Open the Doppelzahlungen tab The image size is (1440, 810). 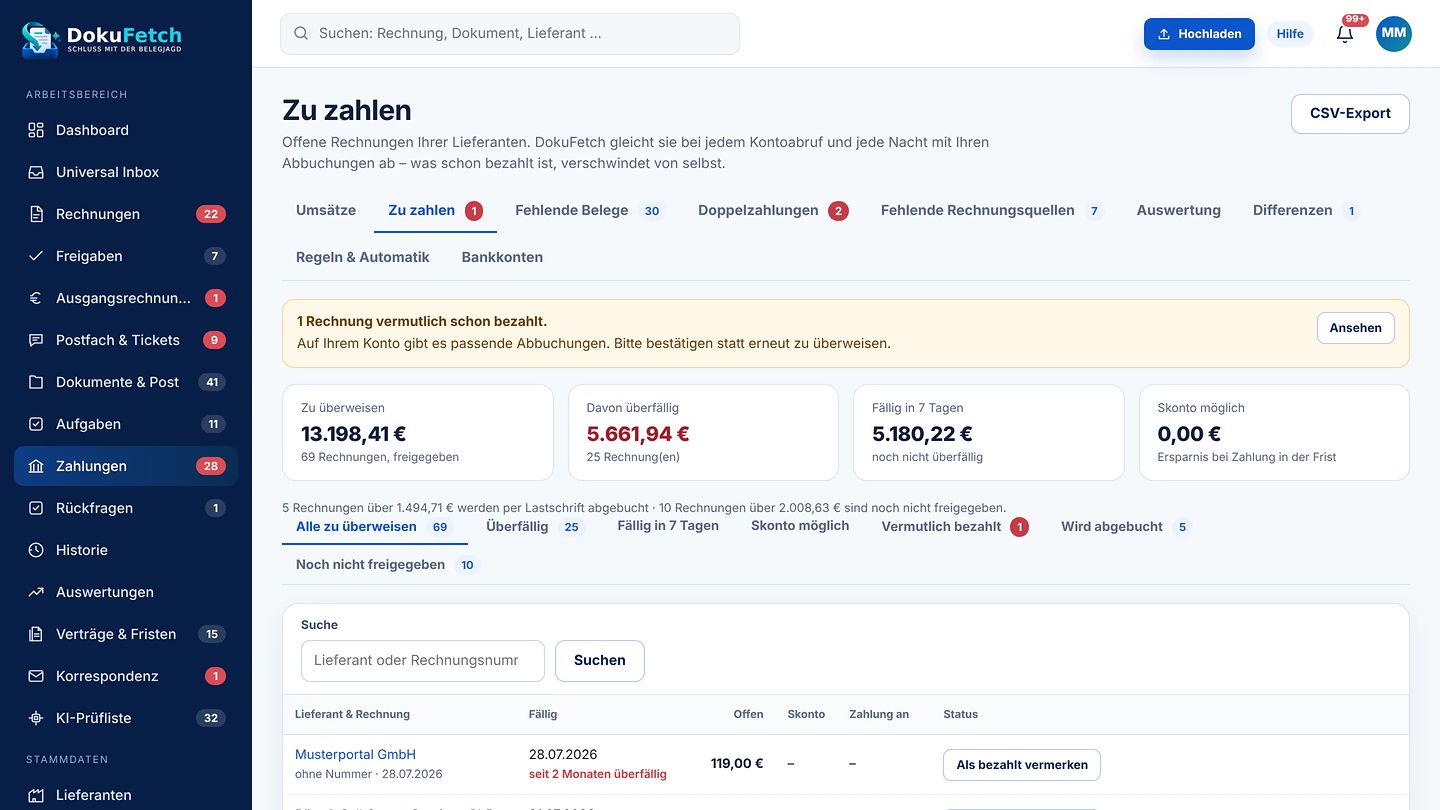[x=773, y=210]
